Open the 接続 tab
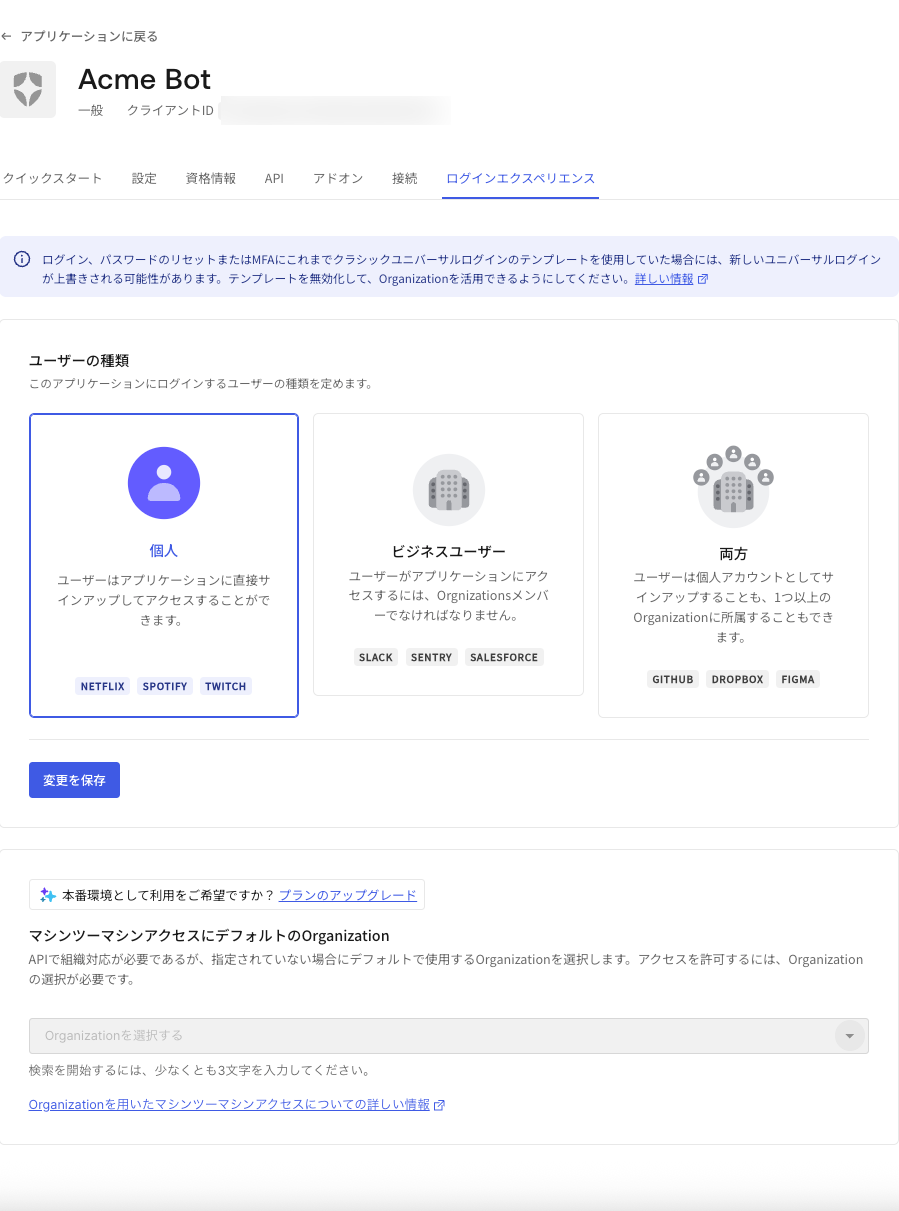899x1211 pixels. point(404,178)
